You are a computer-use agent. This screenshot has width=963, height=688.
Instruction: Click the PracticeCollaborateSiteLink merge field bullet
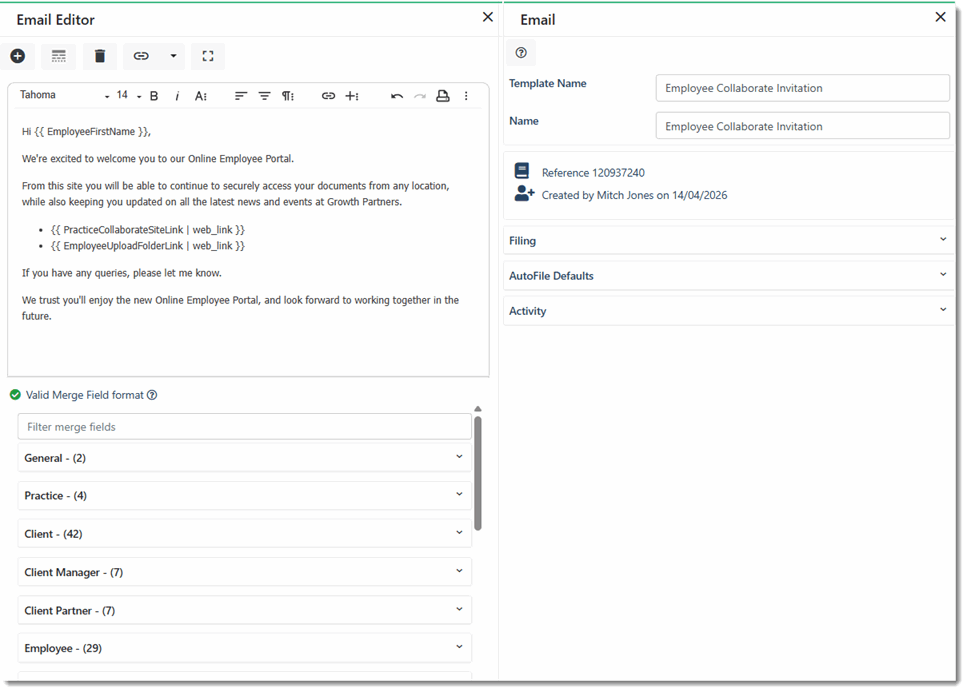click(x=147, y=230)
